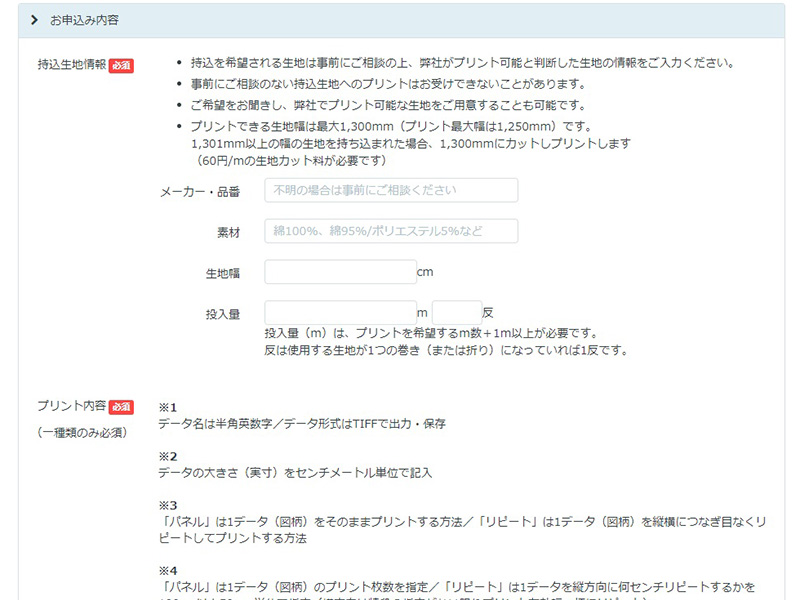Click the chevron icon beside お申込み内容
Screen dimensions: 800x600
tap(34, 20)
